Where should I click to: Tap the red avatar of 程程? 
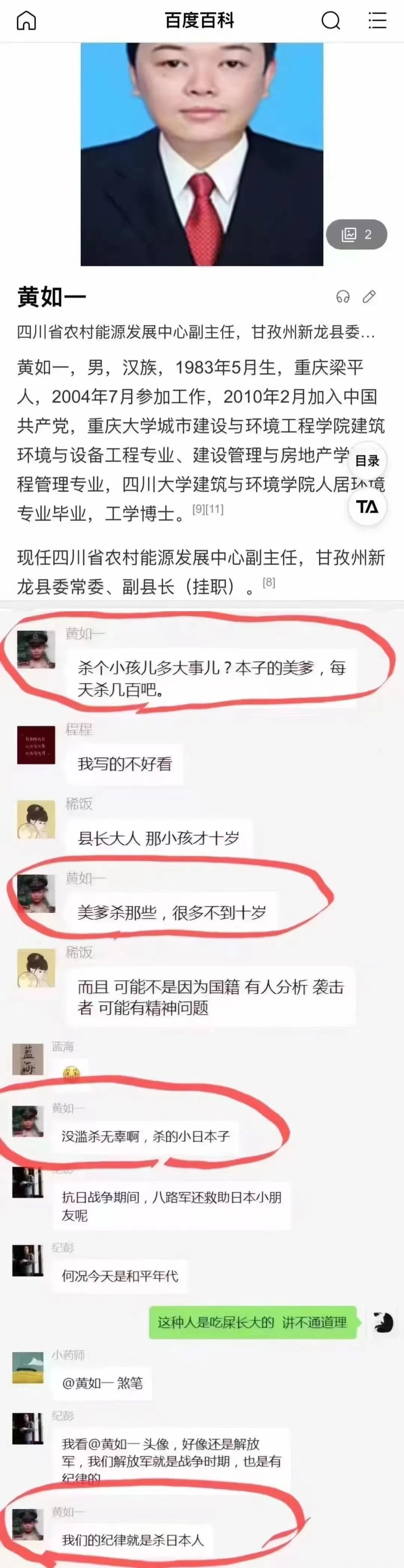36,745
